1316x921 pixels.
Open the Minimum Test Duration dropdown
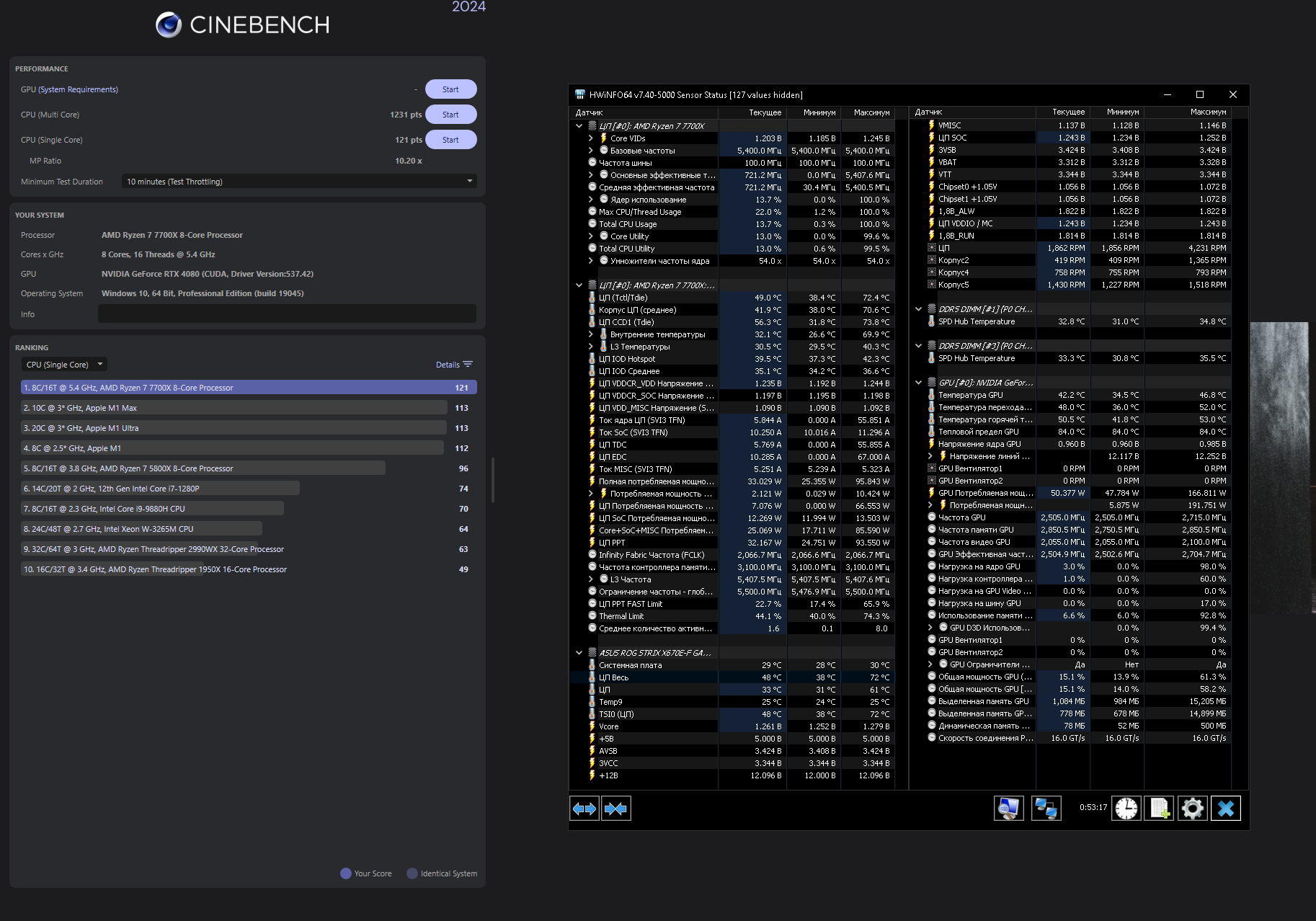(x=299, y=182)
